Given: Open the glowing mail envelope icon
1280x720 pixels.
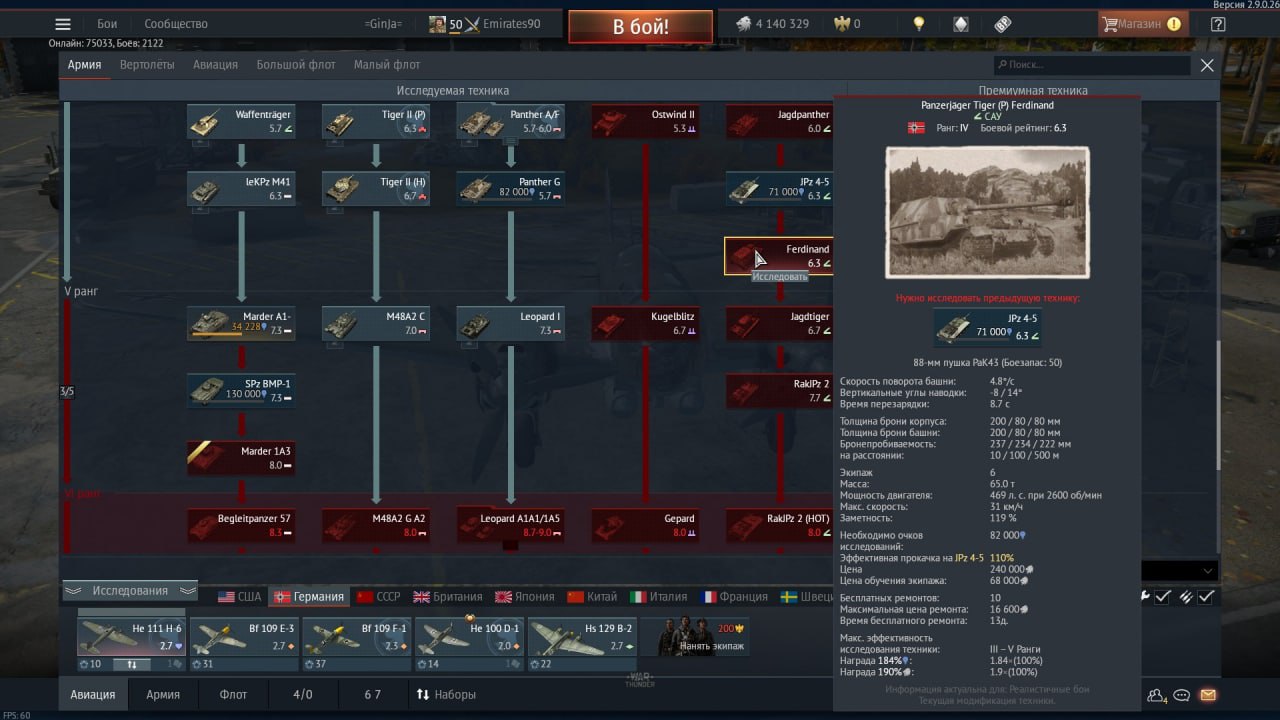Looking at the screenshot, I should (1208, 695).
